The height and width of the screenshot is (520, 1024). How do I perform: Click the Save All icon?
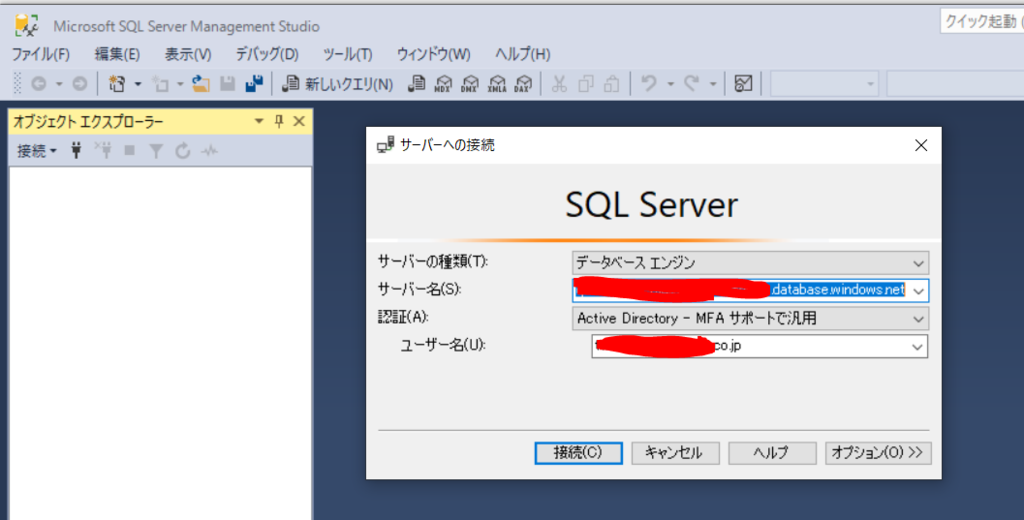pos(254,84)
